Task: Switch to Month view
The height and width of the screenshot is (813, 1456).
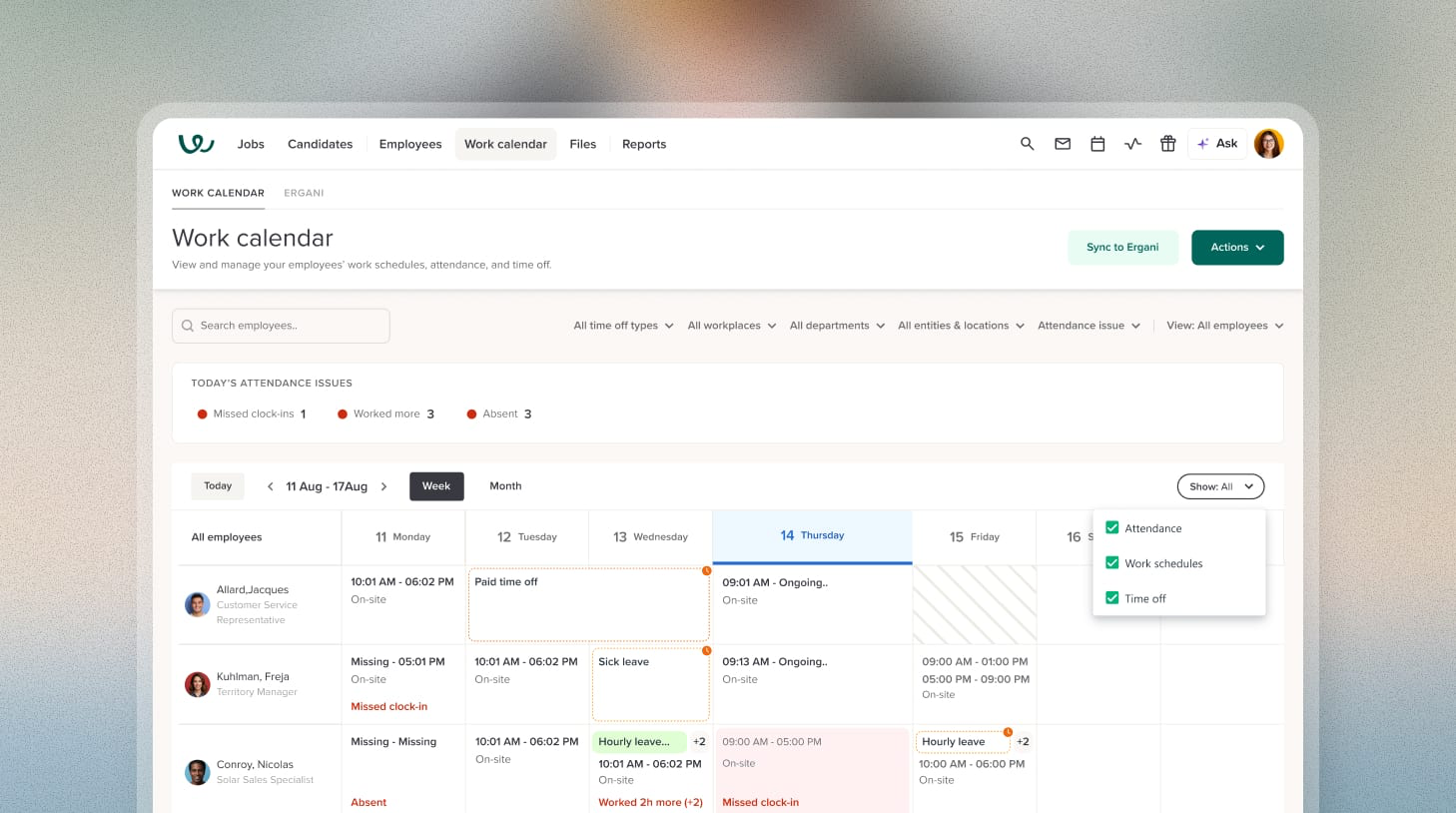Action: coord(505,486)
